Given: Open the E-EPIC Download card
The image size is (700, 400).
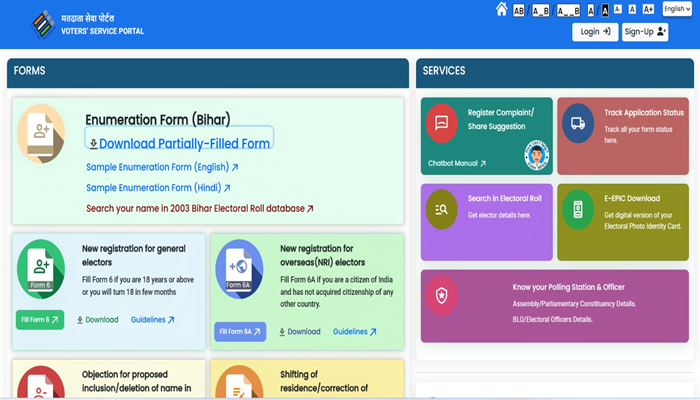Looking at the screenshot, I should coord(623,222).
